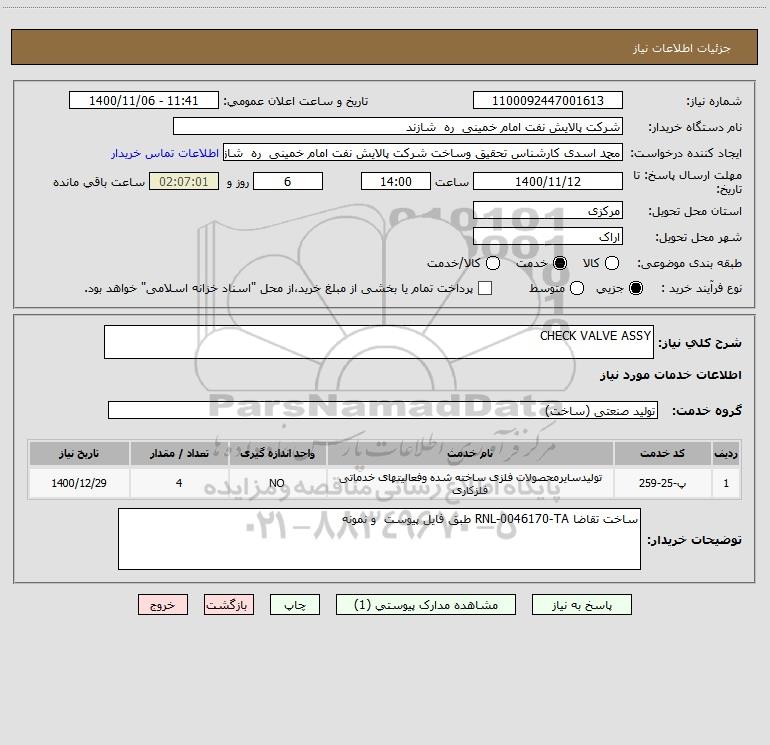Viewport: 770px width, 745px height.
Task: Select the کالا/خدمت radio option
Action: coord(493,263)
